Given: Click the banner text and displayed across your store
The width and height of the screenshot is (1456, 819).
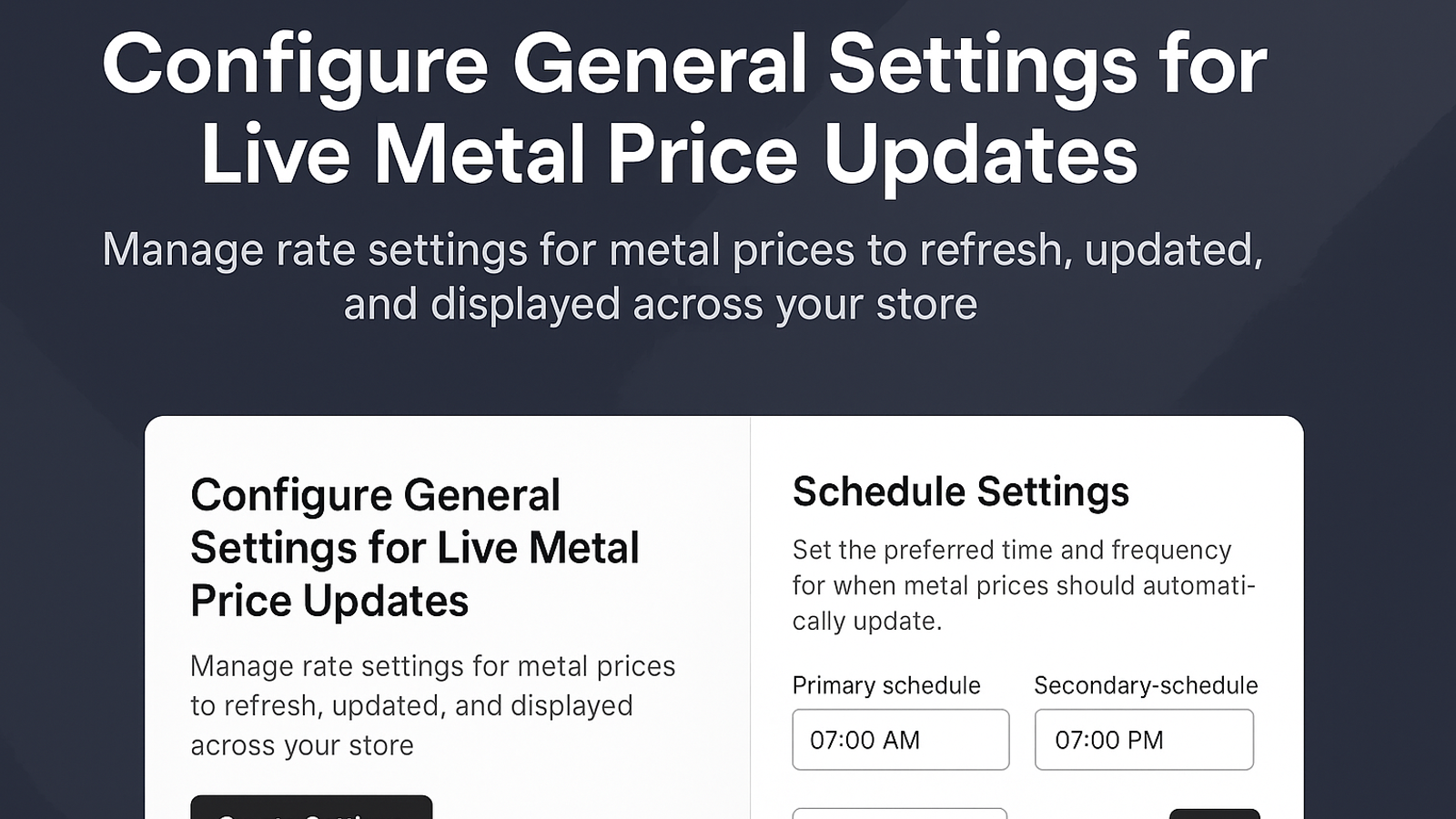Looking at the screenshot, I should click(661, 304).
